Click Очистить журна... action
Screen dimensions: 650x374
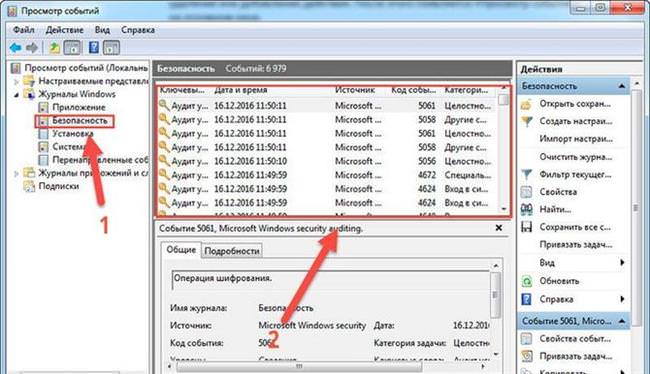click(x=576, y=157)
